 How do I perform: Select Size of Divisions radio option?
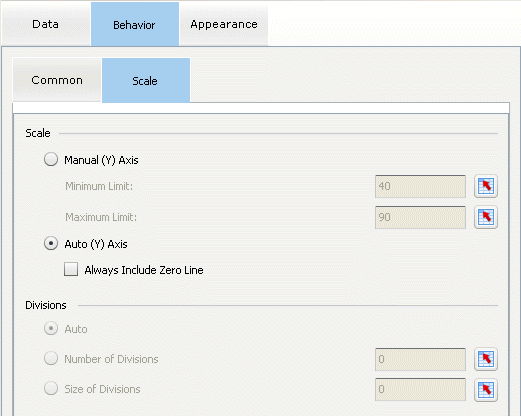tap(51, 388)
